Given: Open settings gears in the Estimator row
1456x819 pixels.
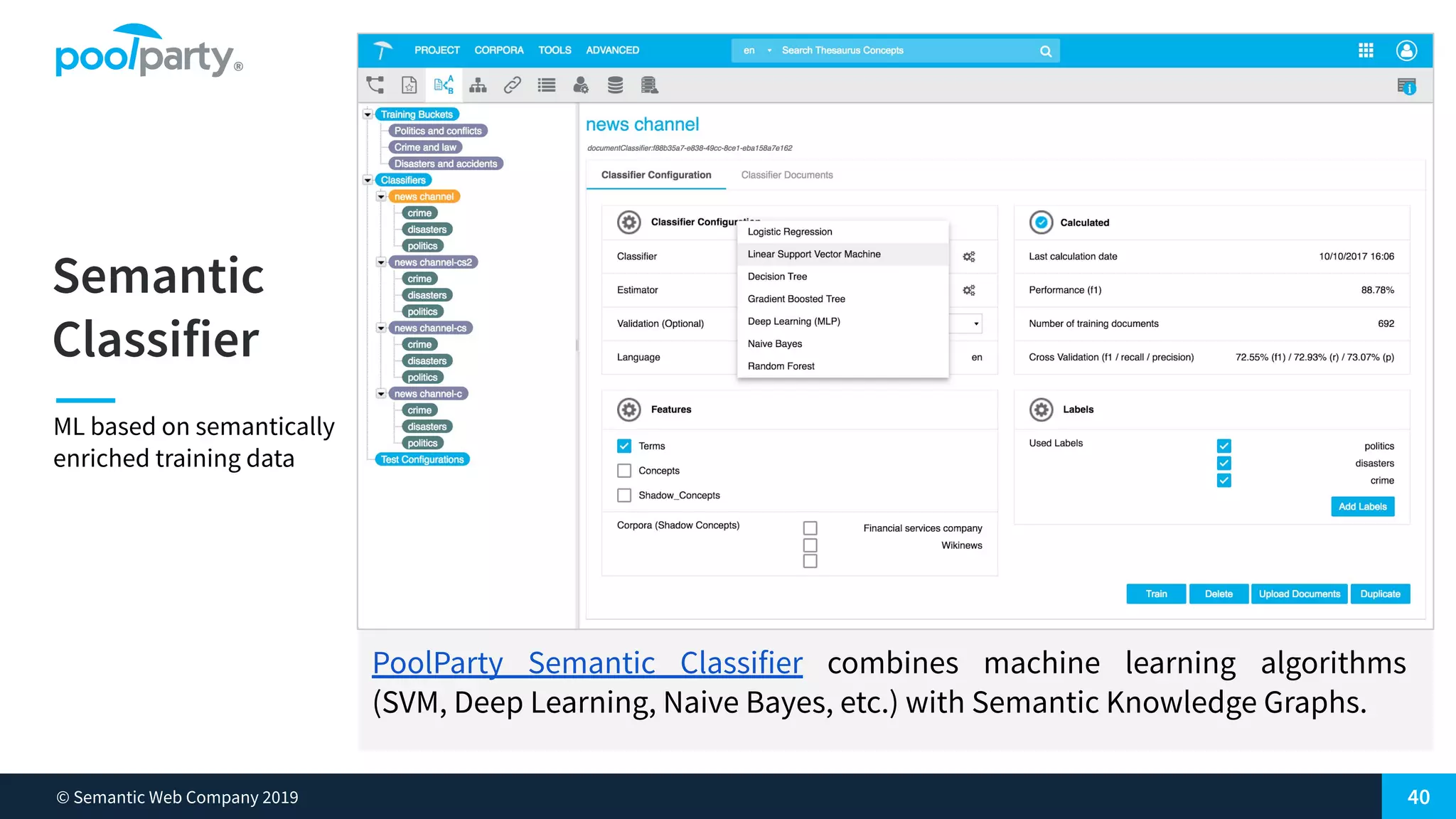Looking at the screenshot, I should (x=968, y=290).
